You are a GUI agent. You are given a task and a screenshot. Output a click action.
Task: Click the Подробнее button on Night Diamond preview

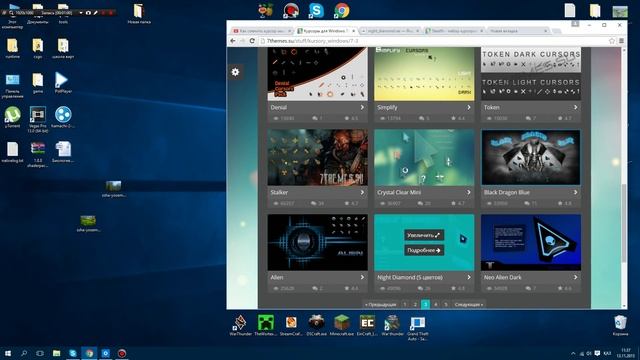point(424,250)
